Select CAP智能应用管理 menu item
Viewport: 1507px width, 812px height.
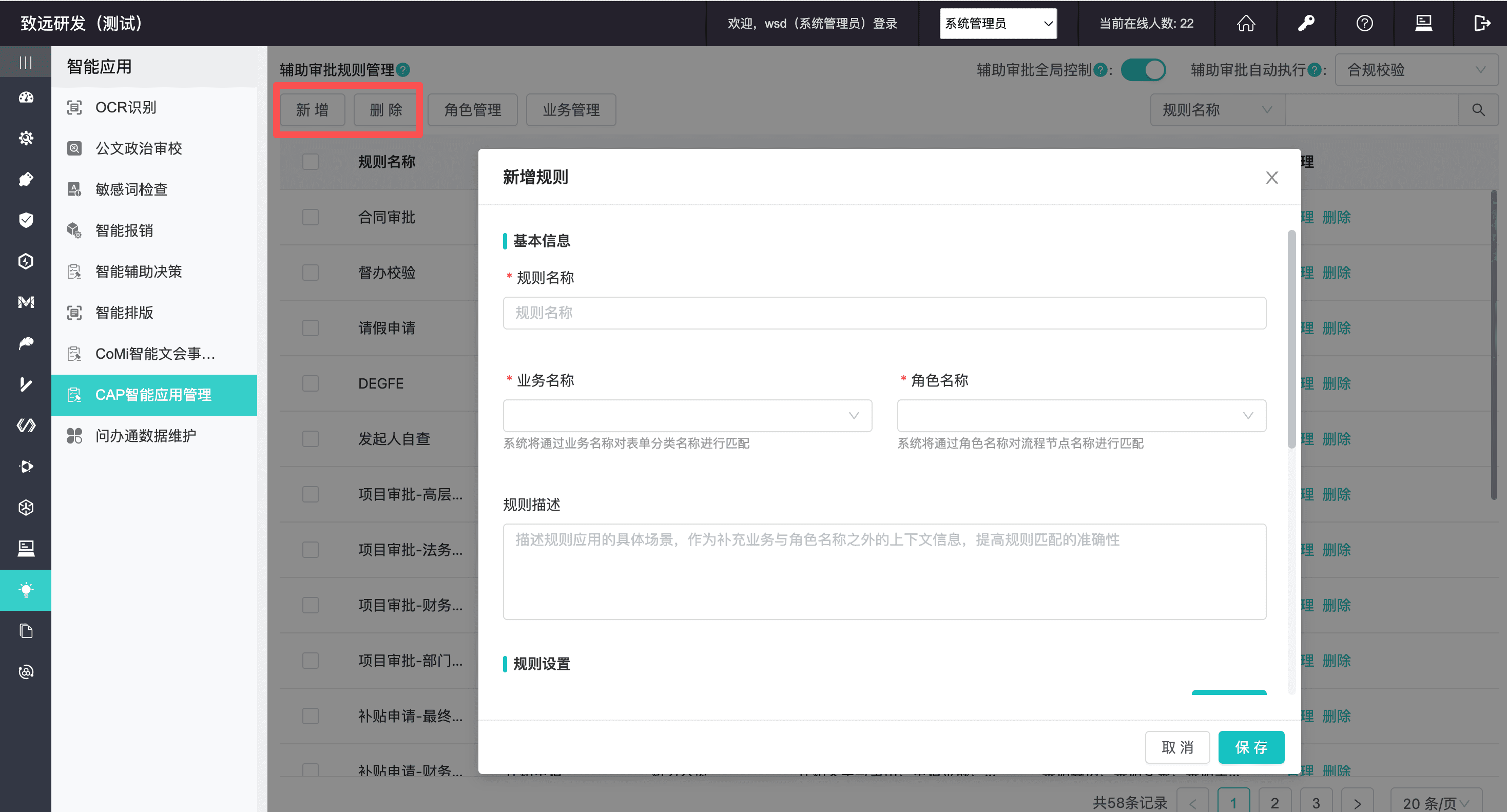click(x=154, y=395)
